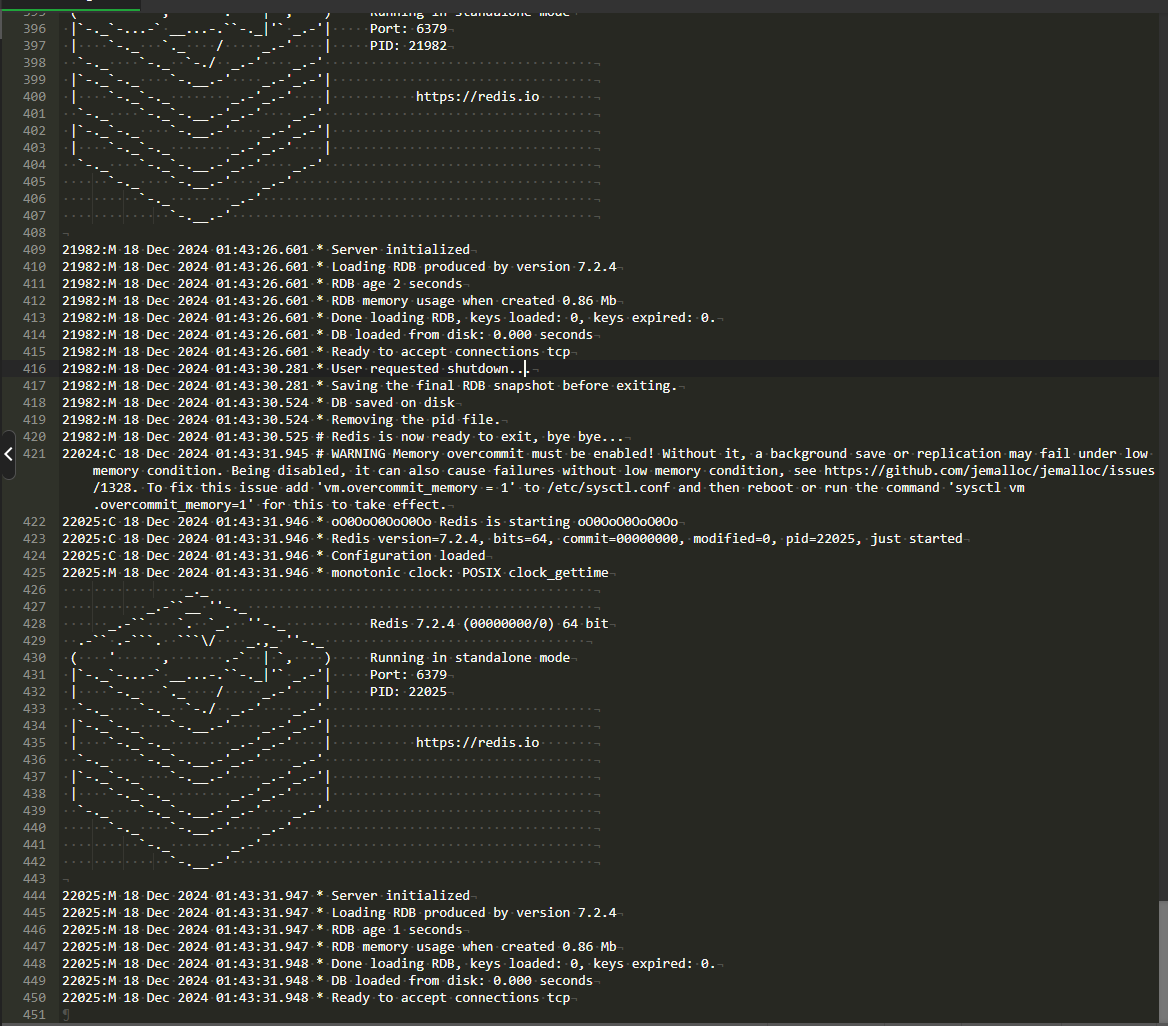Click "Running in standalone mode" on line 430
This screenshot has height=1026, width=1168.
click(469, 659)
